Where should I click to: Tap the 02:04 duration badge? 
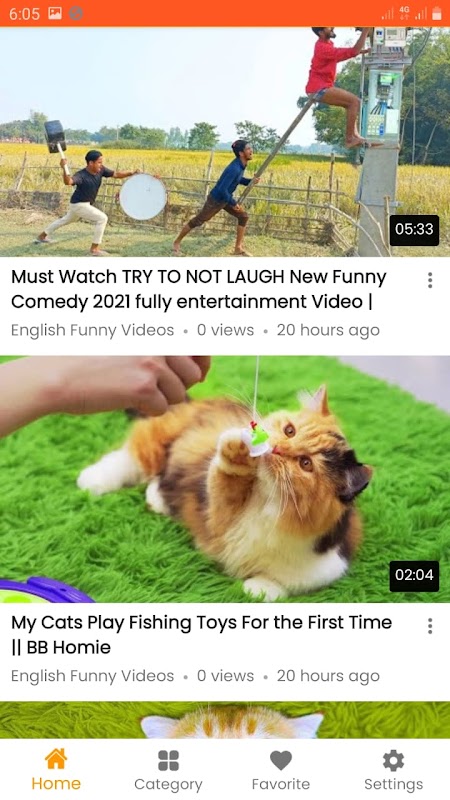(414, 575)
